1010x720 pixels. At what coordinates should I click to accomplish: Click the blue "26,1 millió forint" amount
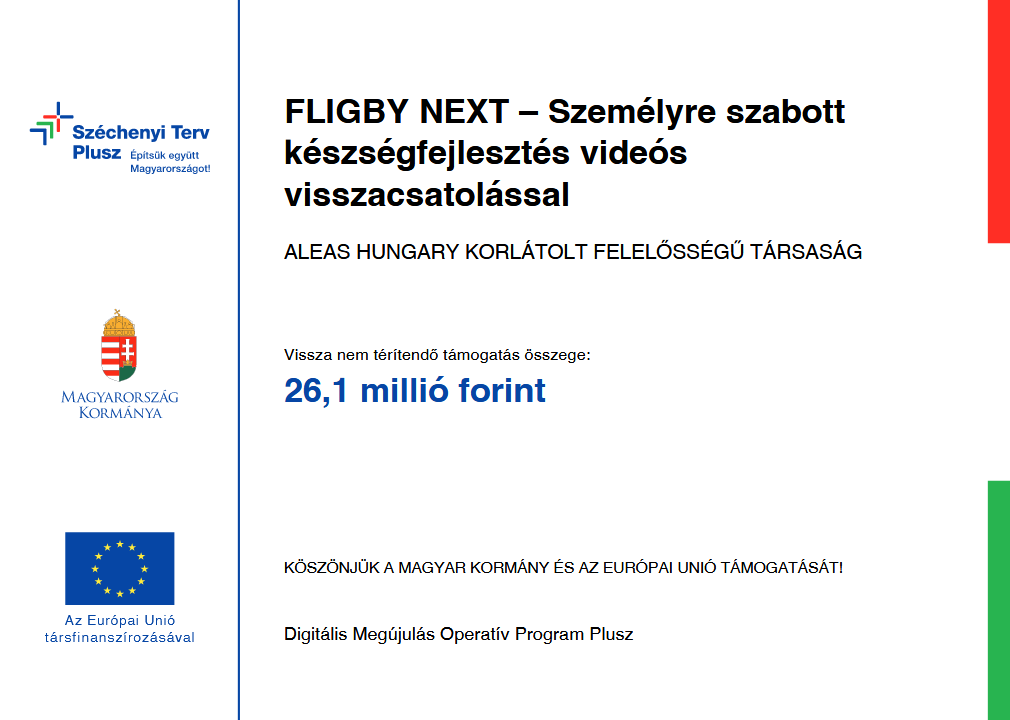tap(415, 390)
